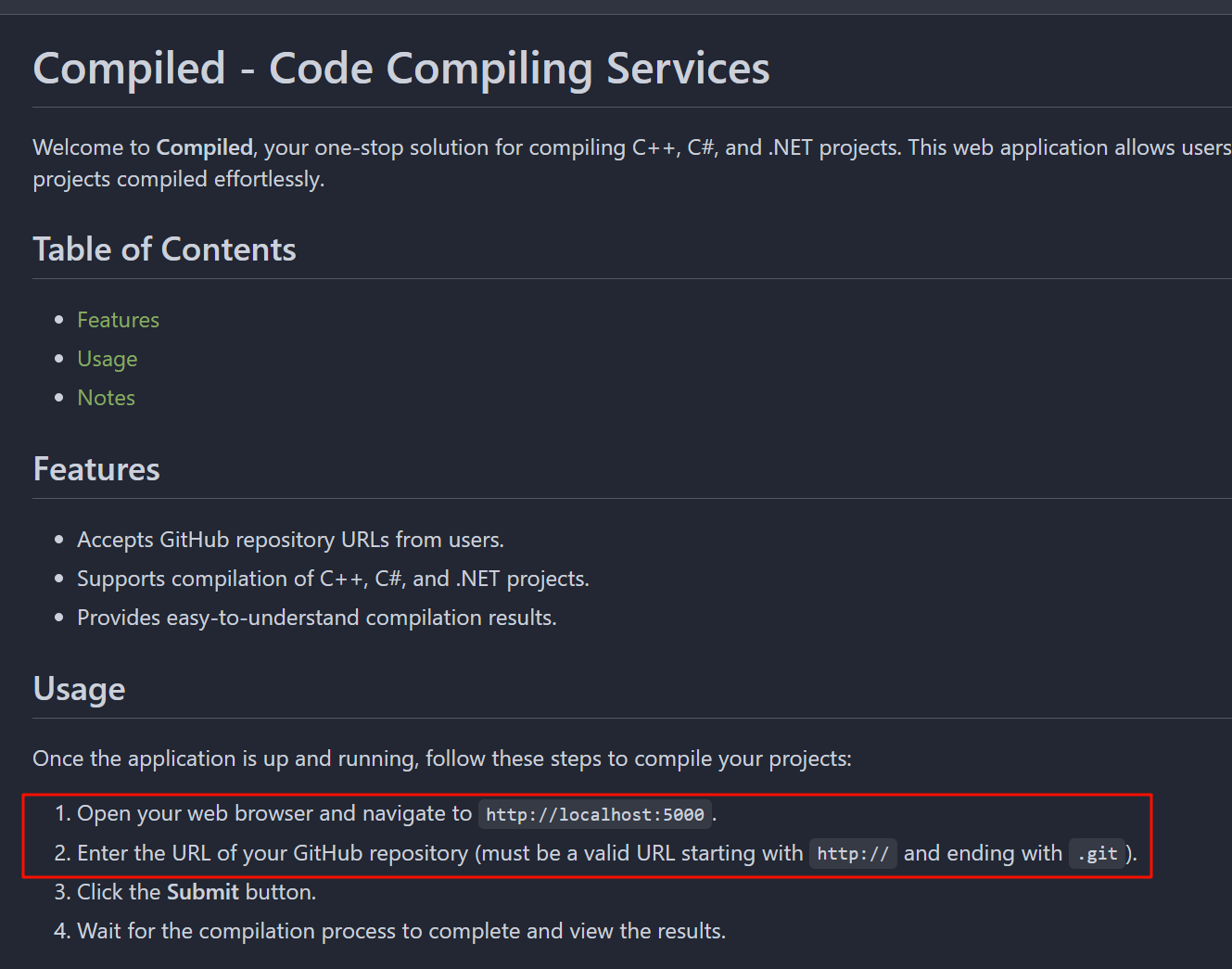Click the "Table of Contents" heading

164,249
